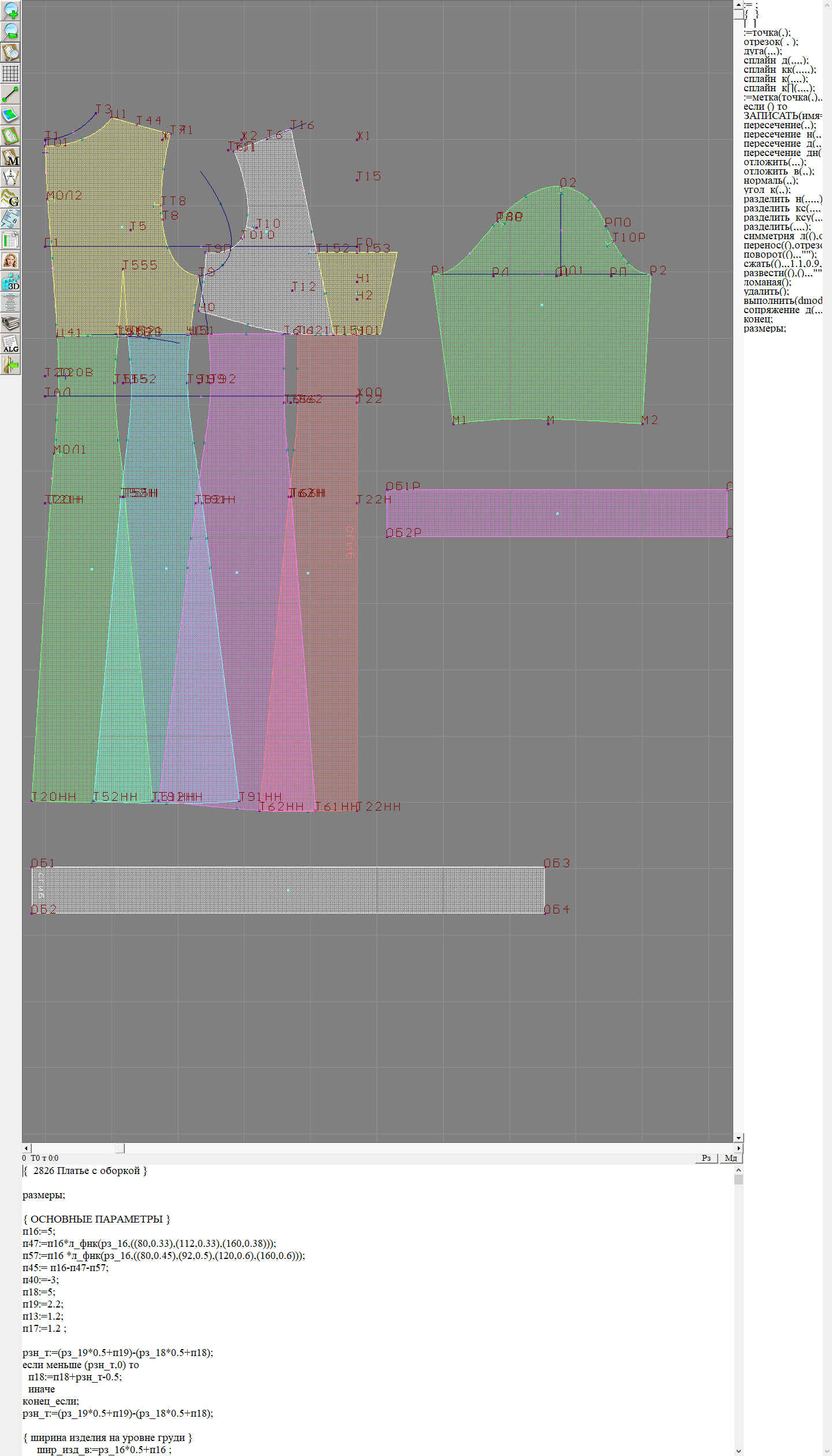The image size is (832, 1456).
Task: Insert the 'развести' command
Action: click(x=783, y=273)
